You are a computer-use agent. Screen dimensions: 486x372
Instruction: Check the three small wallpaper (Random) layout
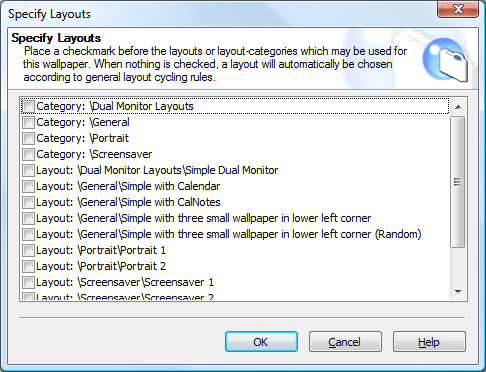[x=28, y=234]
